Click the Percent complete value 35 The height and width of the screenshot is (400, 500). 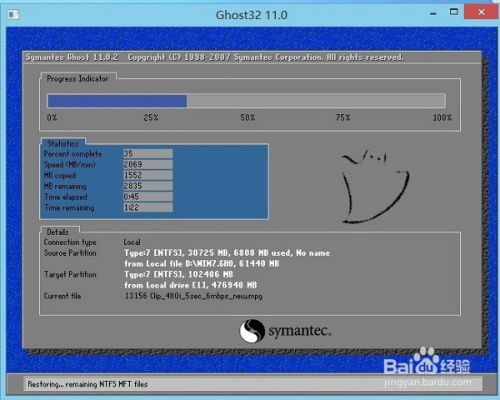pyautogui.click(x=148, y=154)
